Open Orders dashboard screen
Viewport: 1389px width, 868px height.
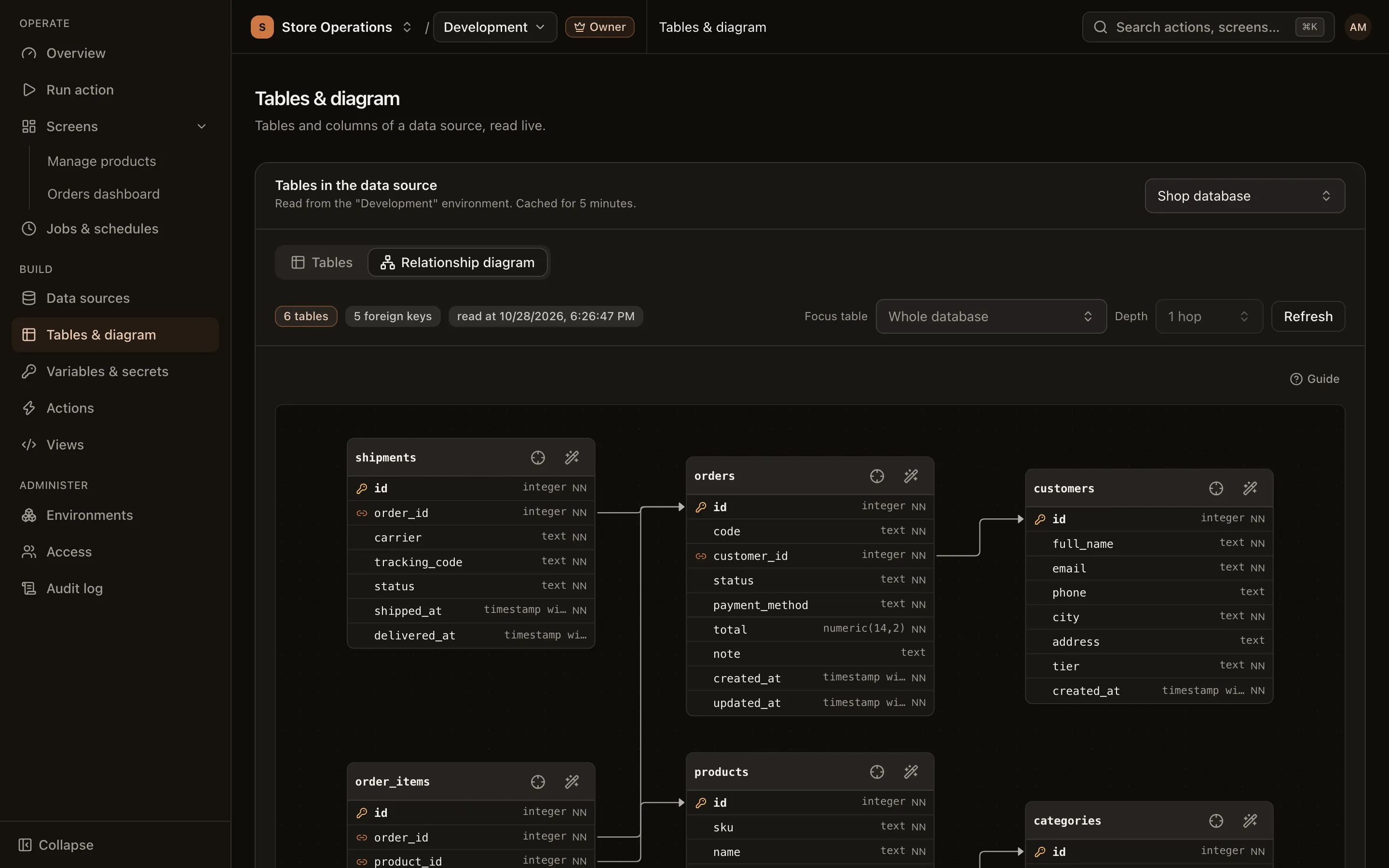point(103,194)
